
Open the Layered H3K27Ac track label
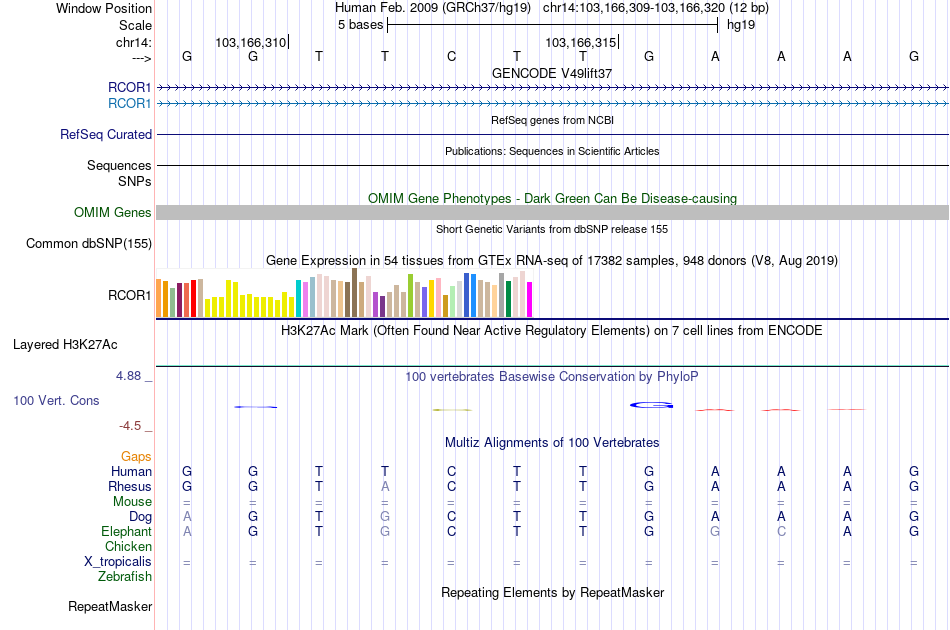click(65, 345)
